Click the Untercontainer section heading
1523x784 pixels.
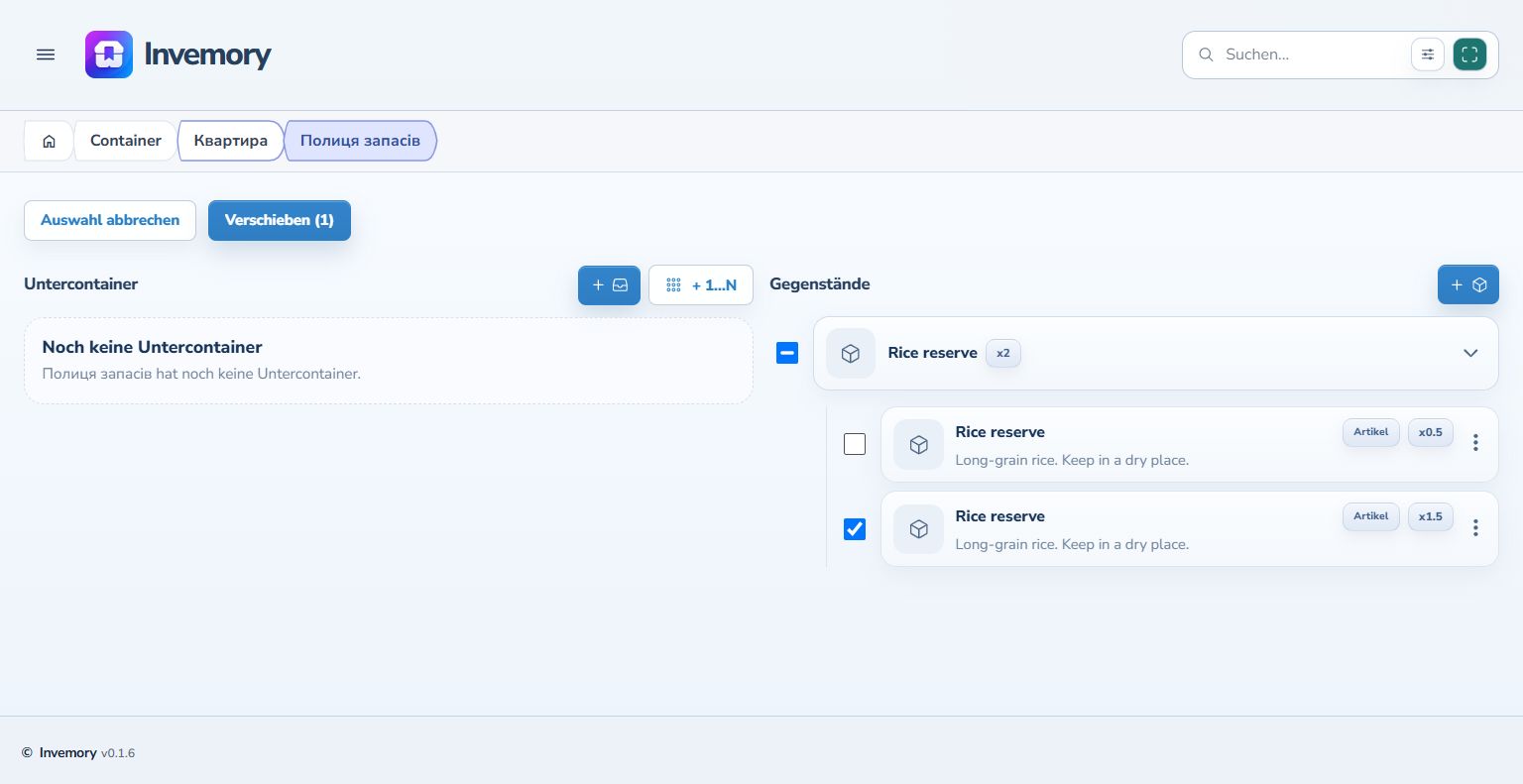pyautogui.click(x=81, y=284)
